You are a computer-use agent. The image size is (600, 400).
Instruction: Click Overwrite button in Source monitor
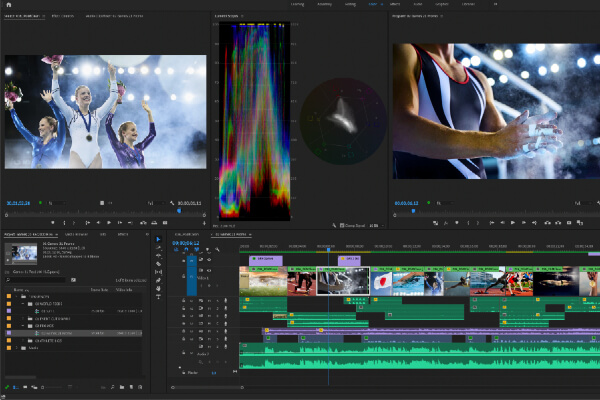coord(154,222)
